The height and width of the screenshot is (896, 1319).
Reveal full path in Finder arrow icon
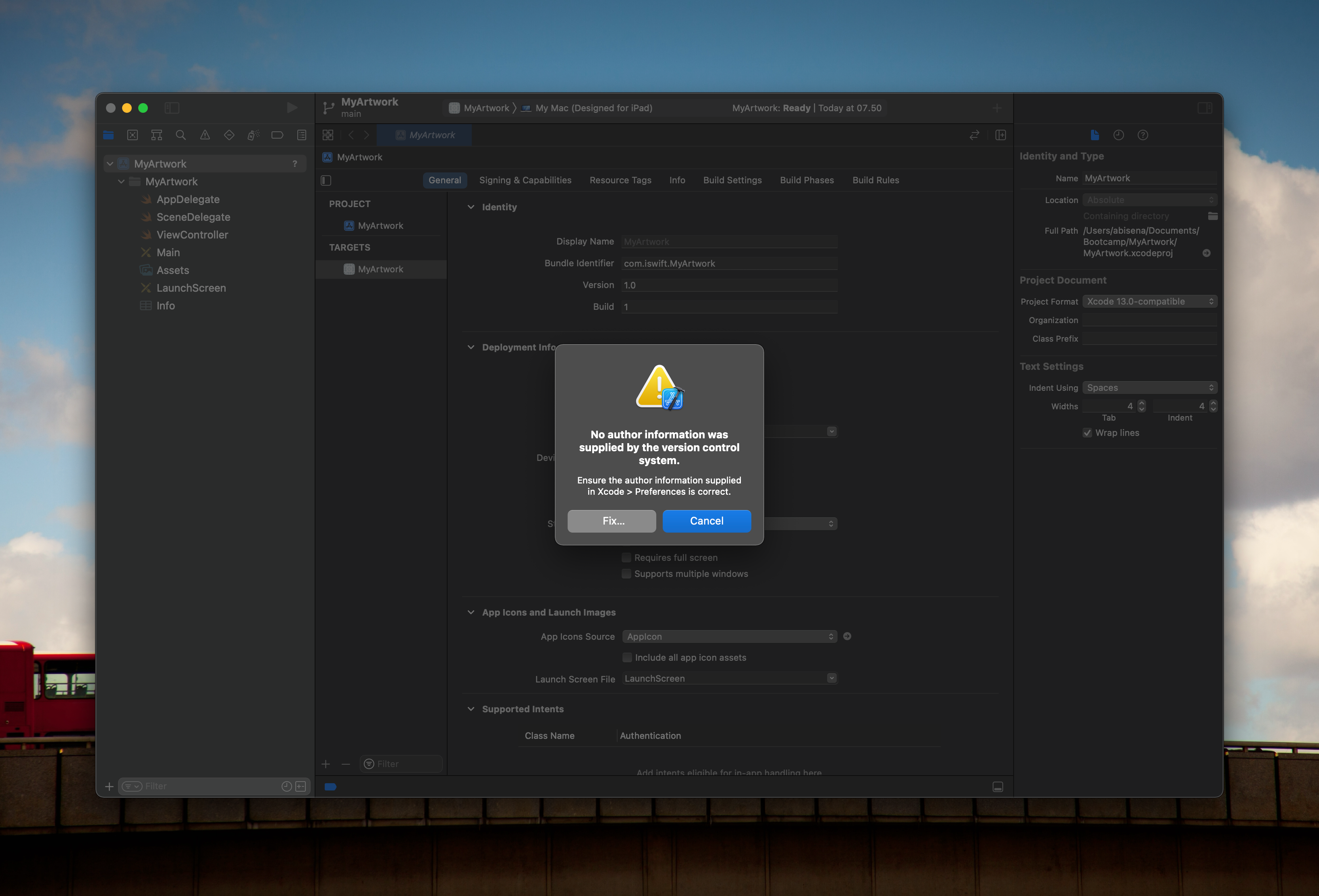pyautogui.click(x=1207, y=253)
